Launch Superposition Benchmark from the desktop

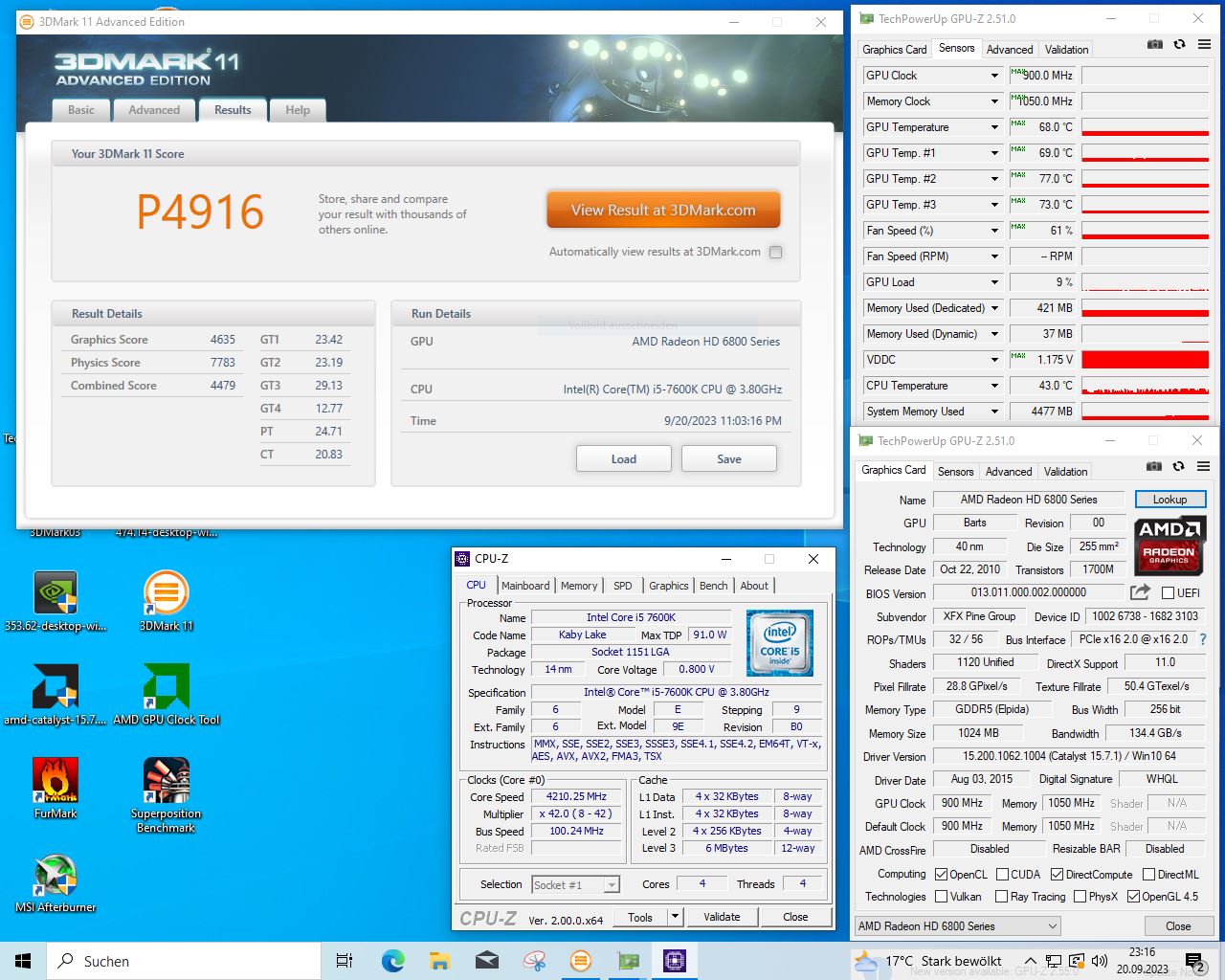pos(165,780)
